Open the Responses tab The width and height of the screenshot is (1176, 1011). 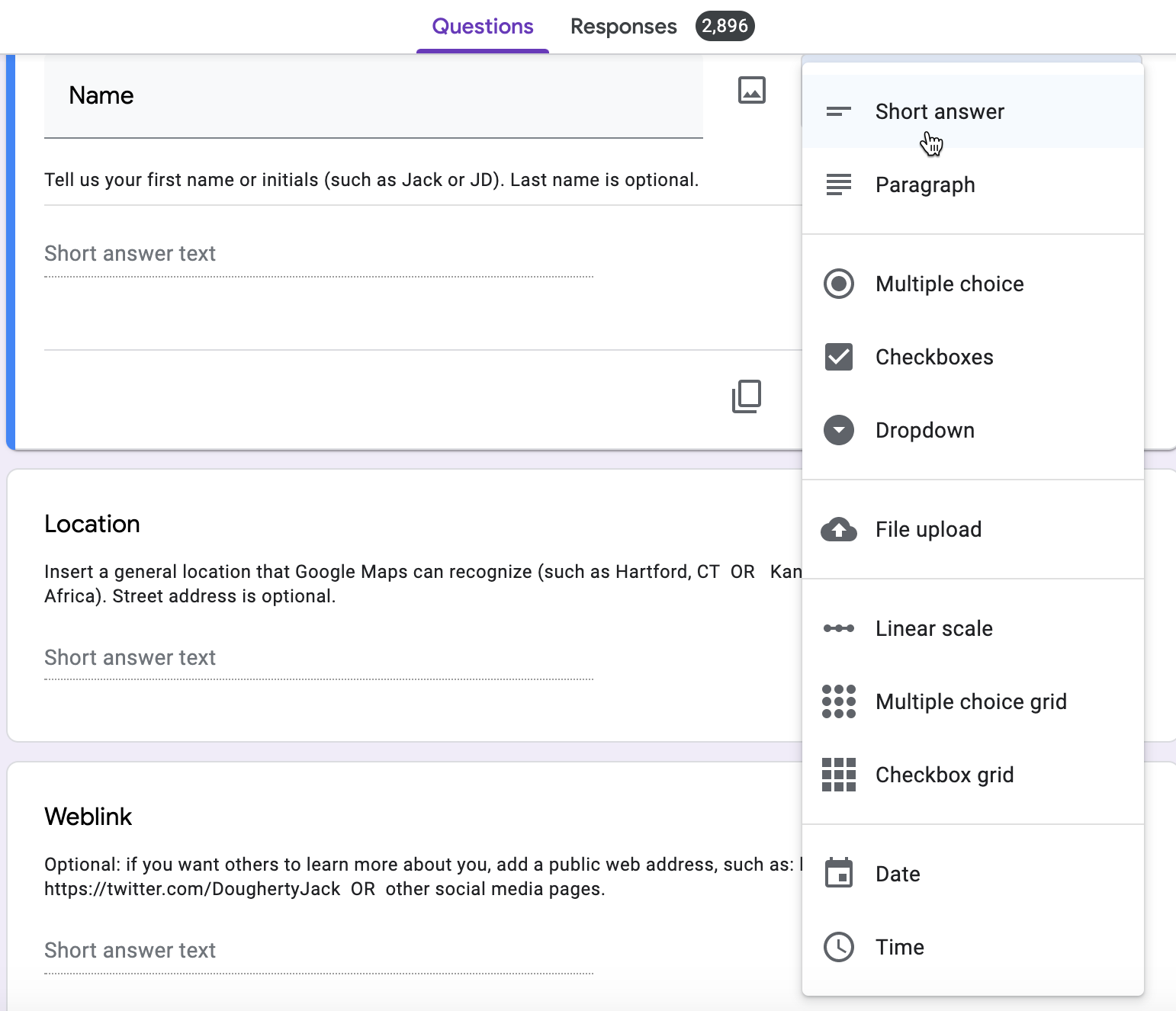tap(623, 27)
